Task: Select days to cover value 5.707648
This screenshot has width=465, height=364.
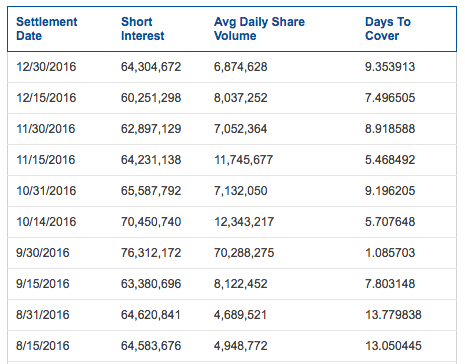Action: pyautogui.click(x=390, y=222)
